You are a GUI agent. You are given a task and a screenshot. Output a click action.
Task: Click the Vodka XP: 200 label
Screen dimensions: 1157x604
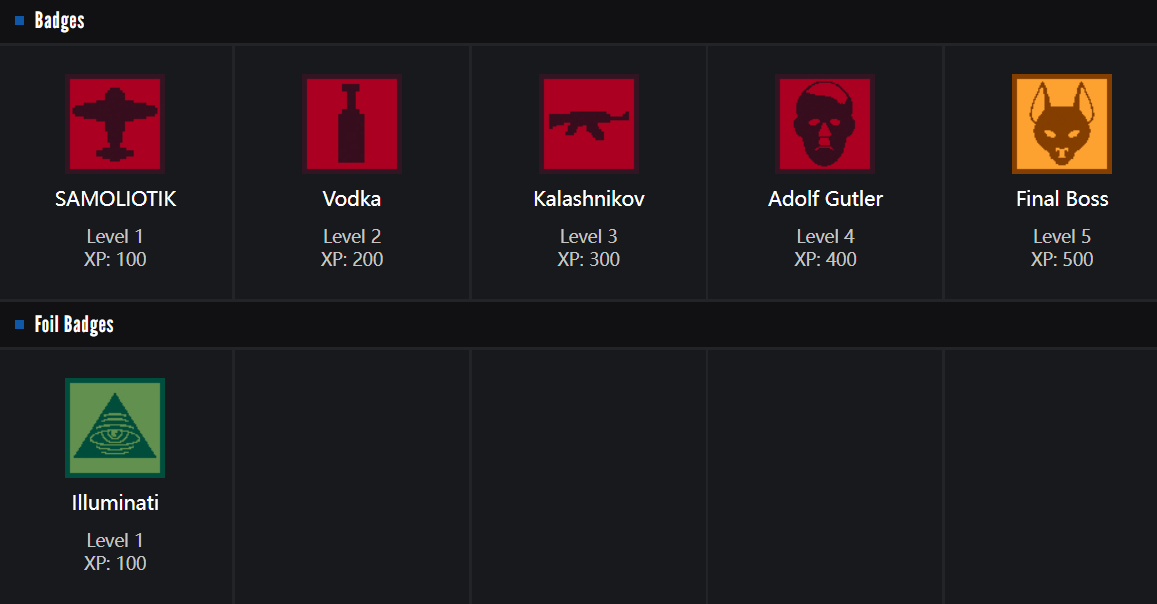click(352, 260)
